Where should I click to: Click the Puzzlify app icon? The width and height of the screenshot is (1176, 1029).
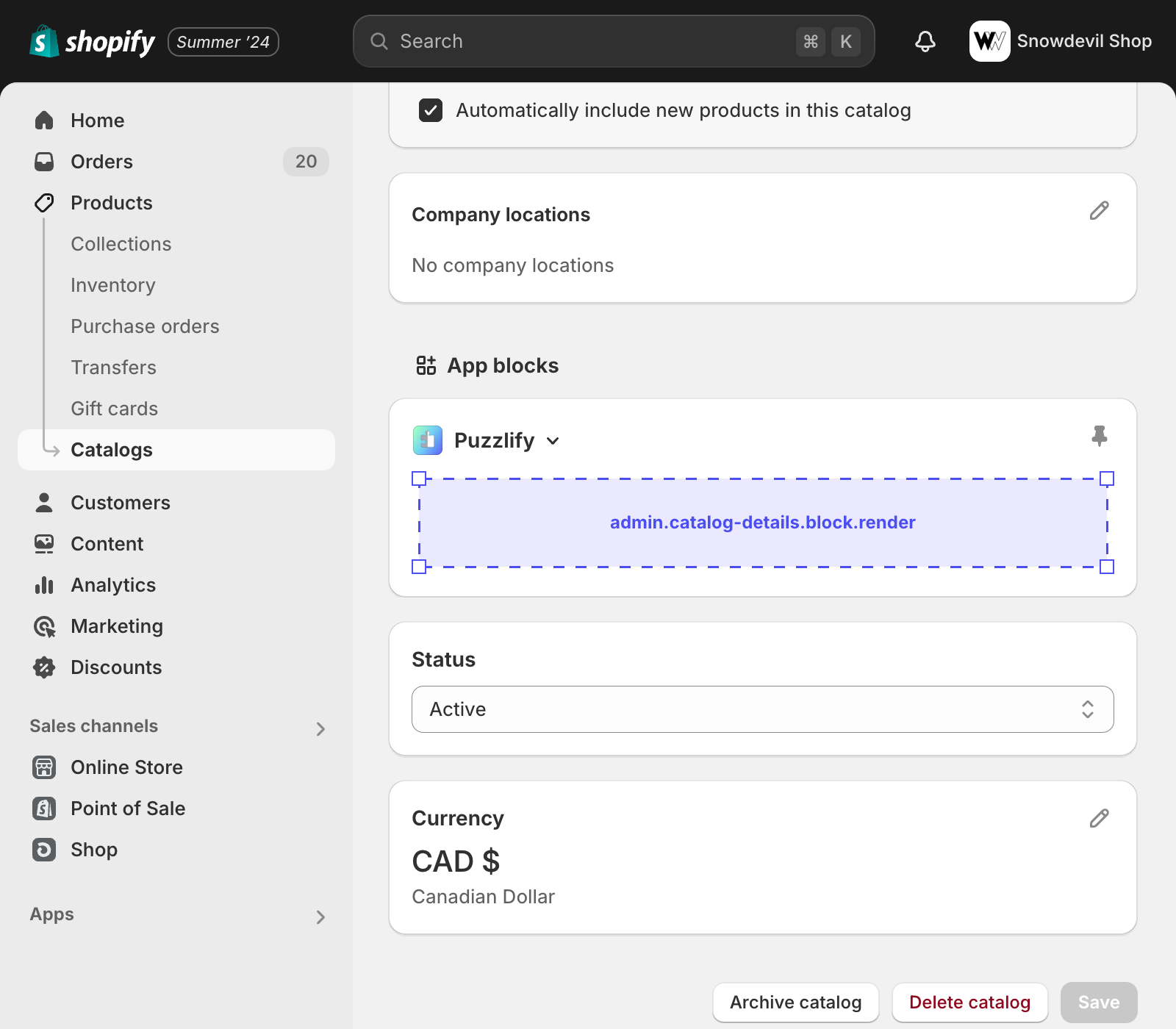[428, 440]
